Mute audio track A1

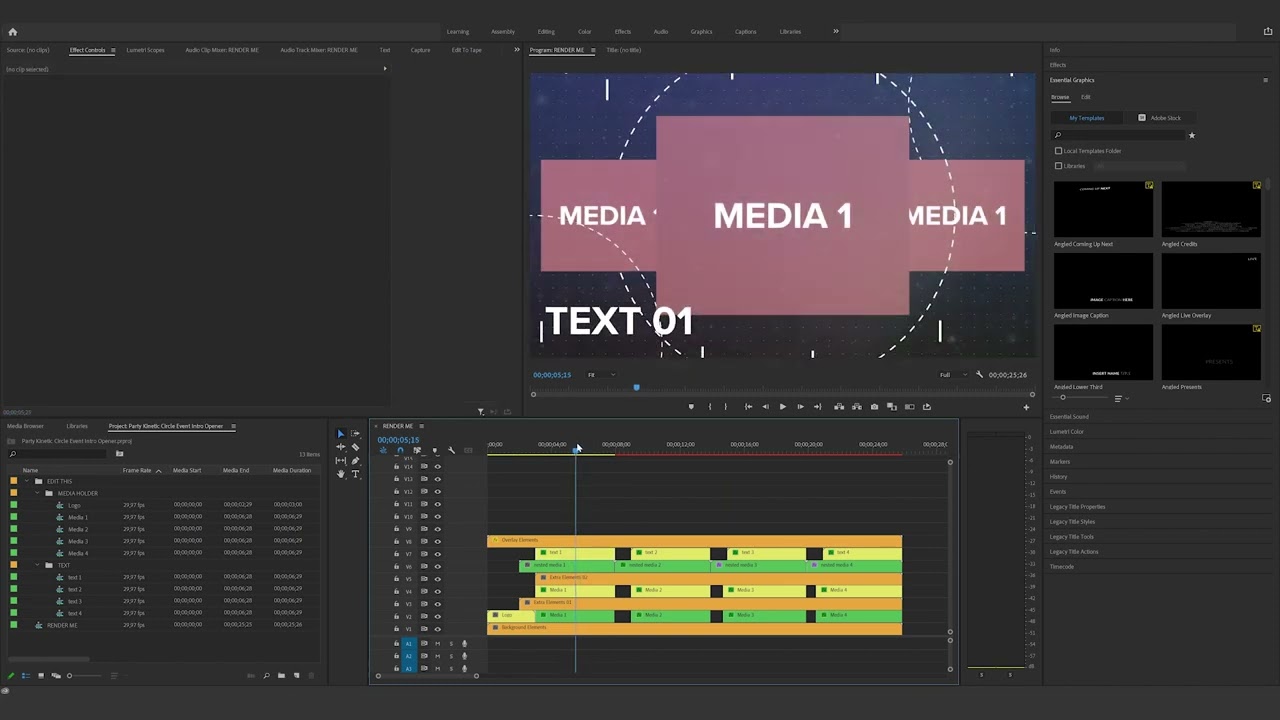point(436,644)
